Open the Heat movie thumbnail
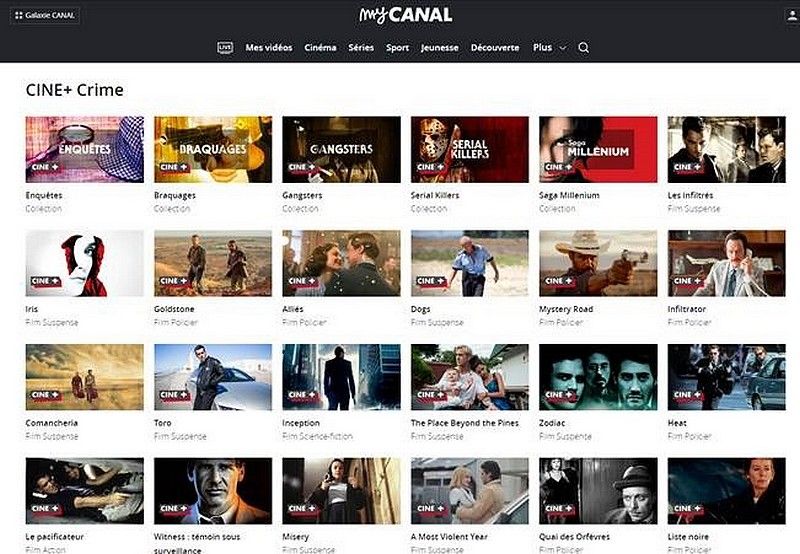The image size is (800, 554). (727, 377)
